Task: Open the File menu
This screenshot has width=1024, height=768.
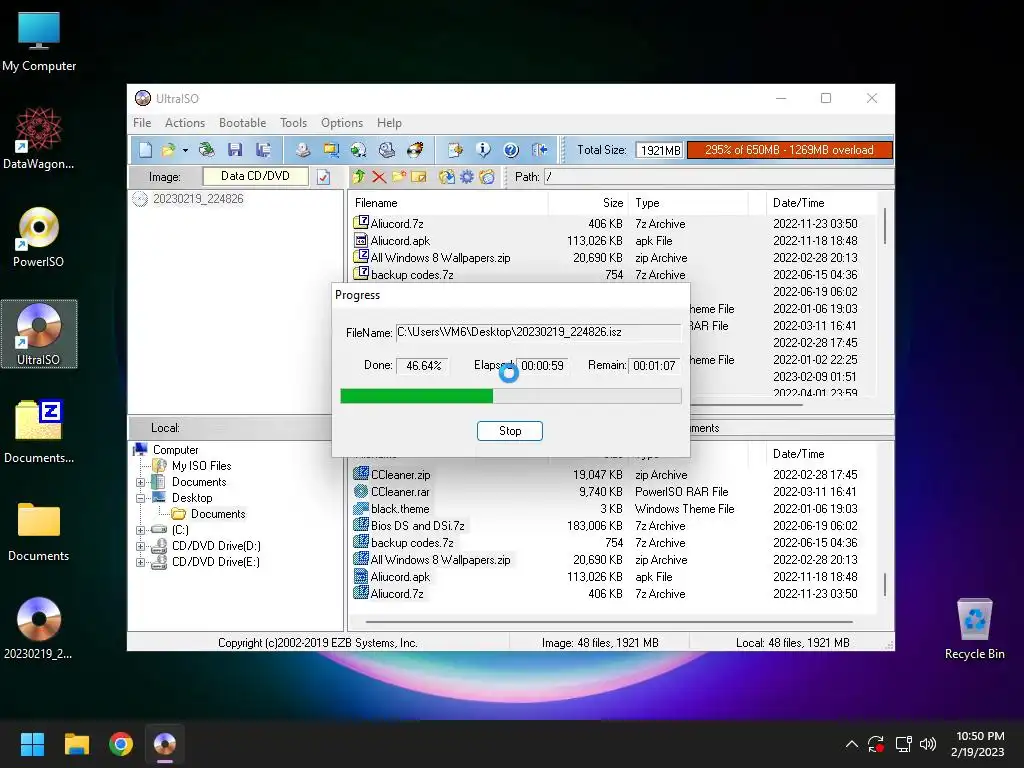Action: (142, 123)
